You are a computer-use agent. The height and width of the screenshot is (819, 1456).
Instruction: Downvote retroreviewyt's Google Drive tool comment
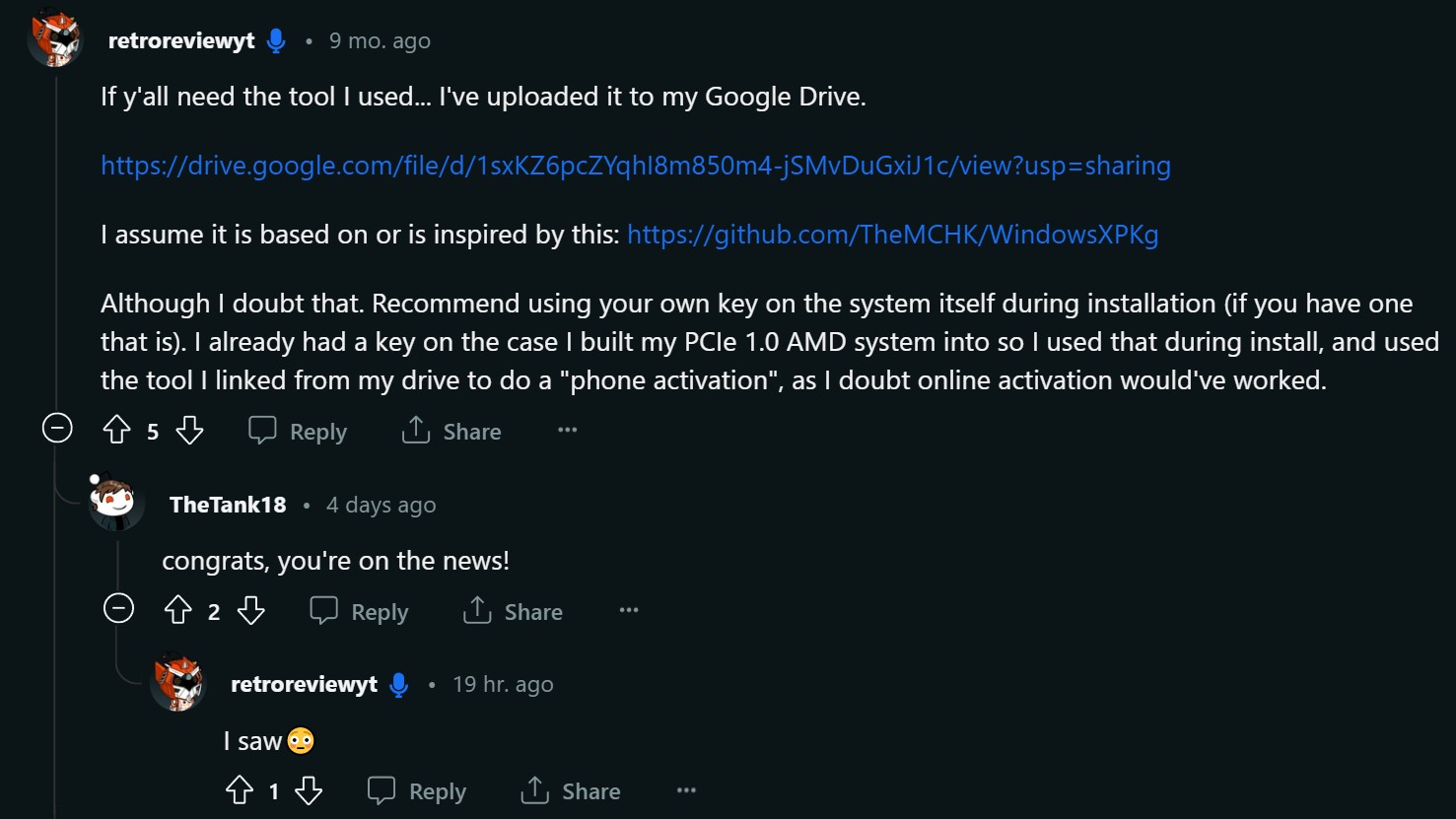189,431
